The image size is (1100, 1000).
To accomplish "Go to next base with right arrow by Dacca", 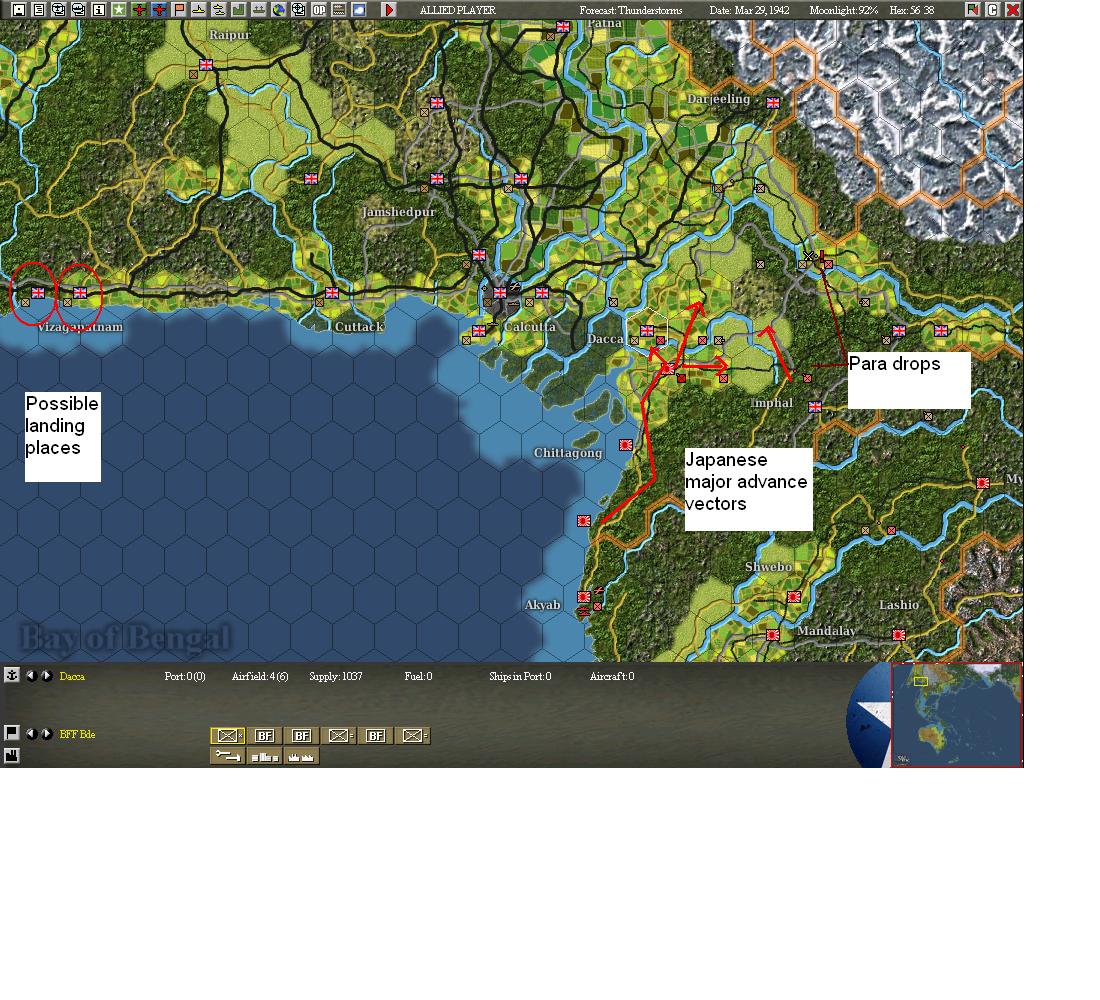I will click(x=46, y=676).
